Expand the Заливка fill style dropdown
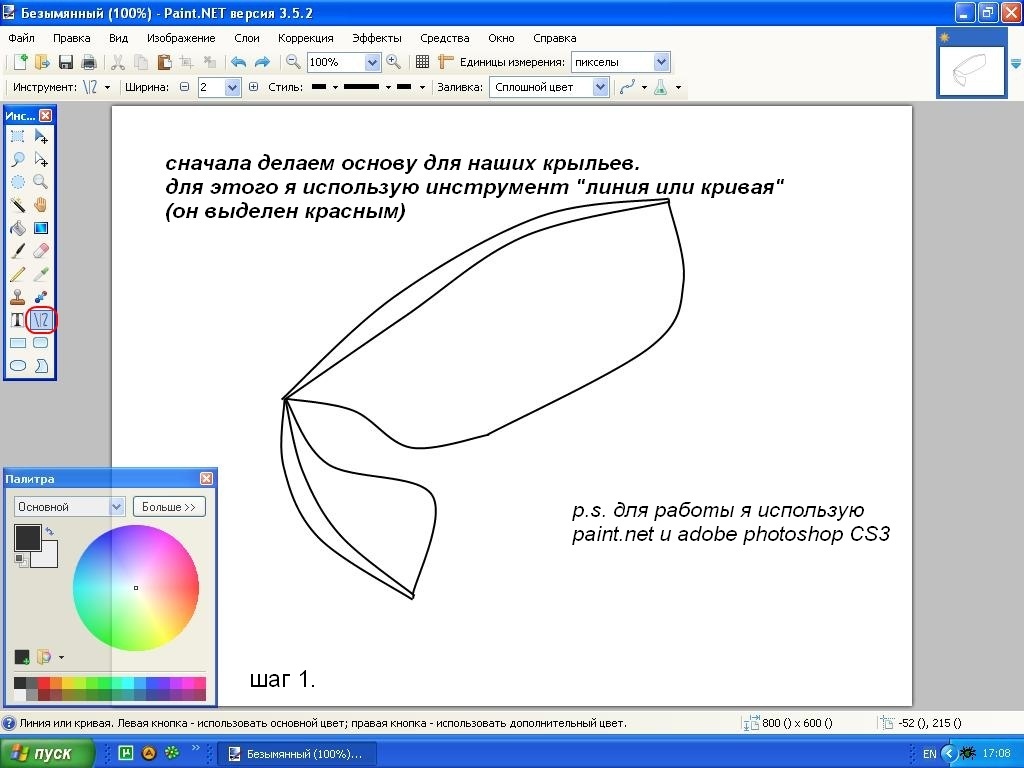 click(600, 87)
